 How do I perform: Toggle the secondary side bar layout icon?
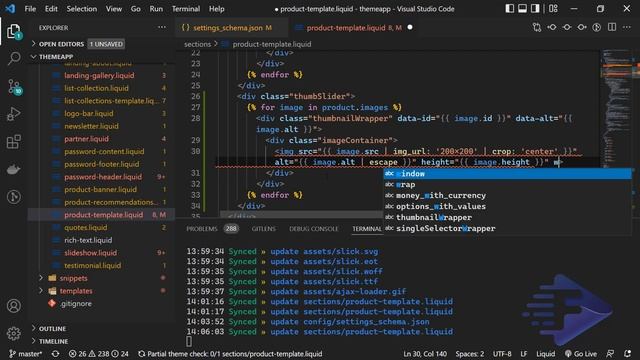pos(535,9)
